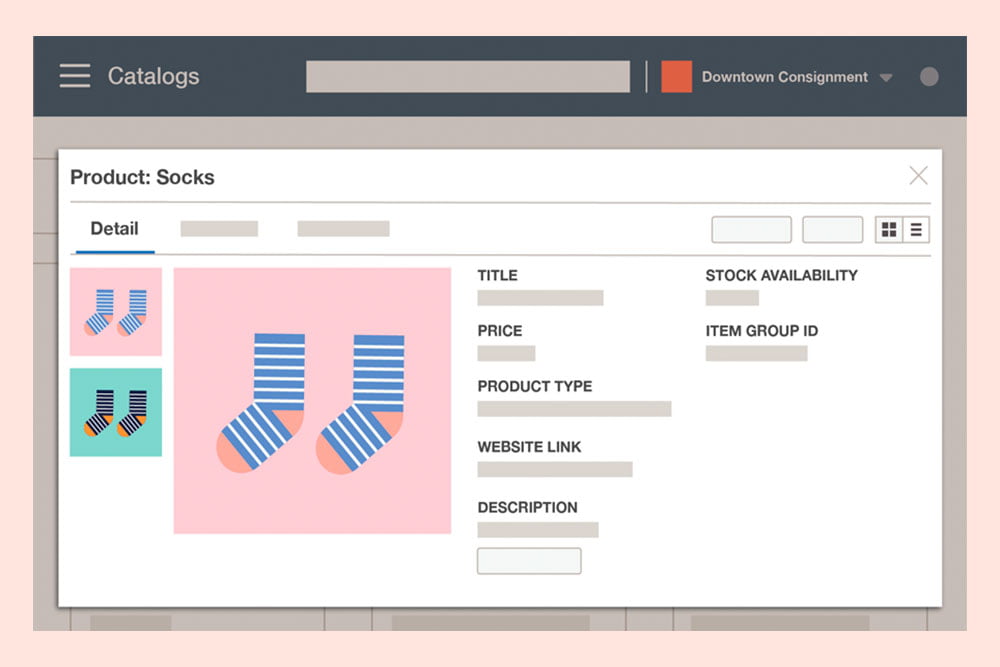
Task: Open the profile avatar menu
Action: (x=928, y=76)
